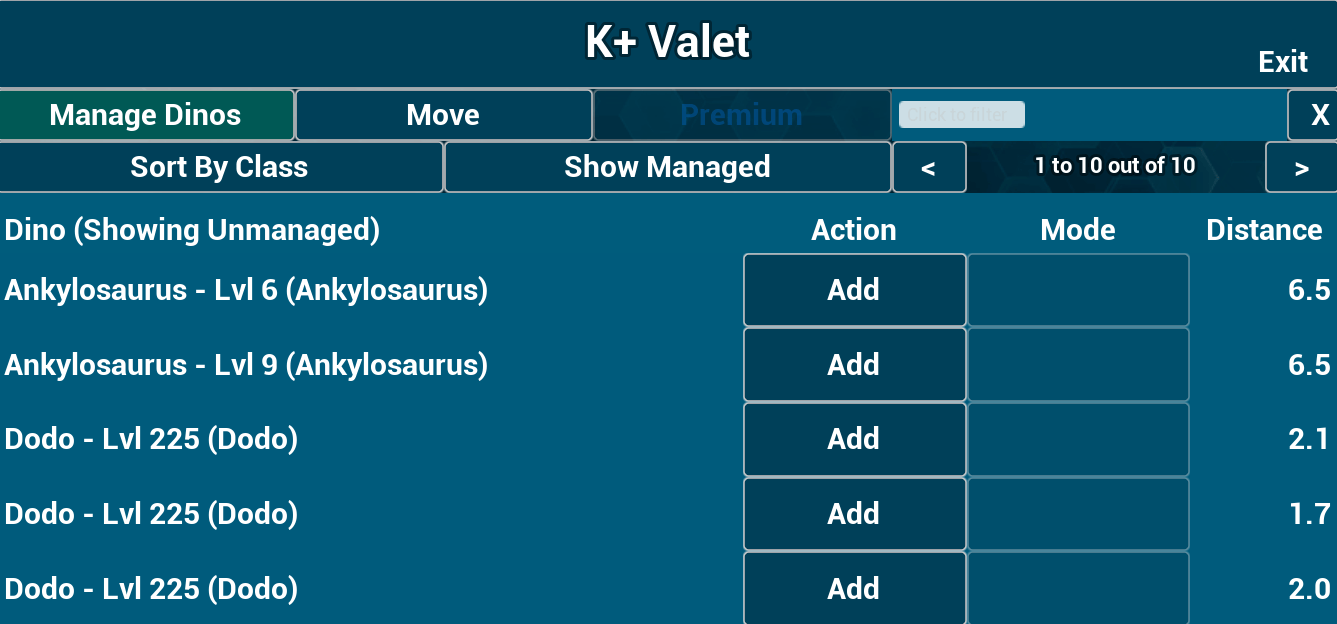Add the first Dodo Lvl 225
The image size is (1337, 624).
click(854, 439)
